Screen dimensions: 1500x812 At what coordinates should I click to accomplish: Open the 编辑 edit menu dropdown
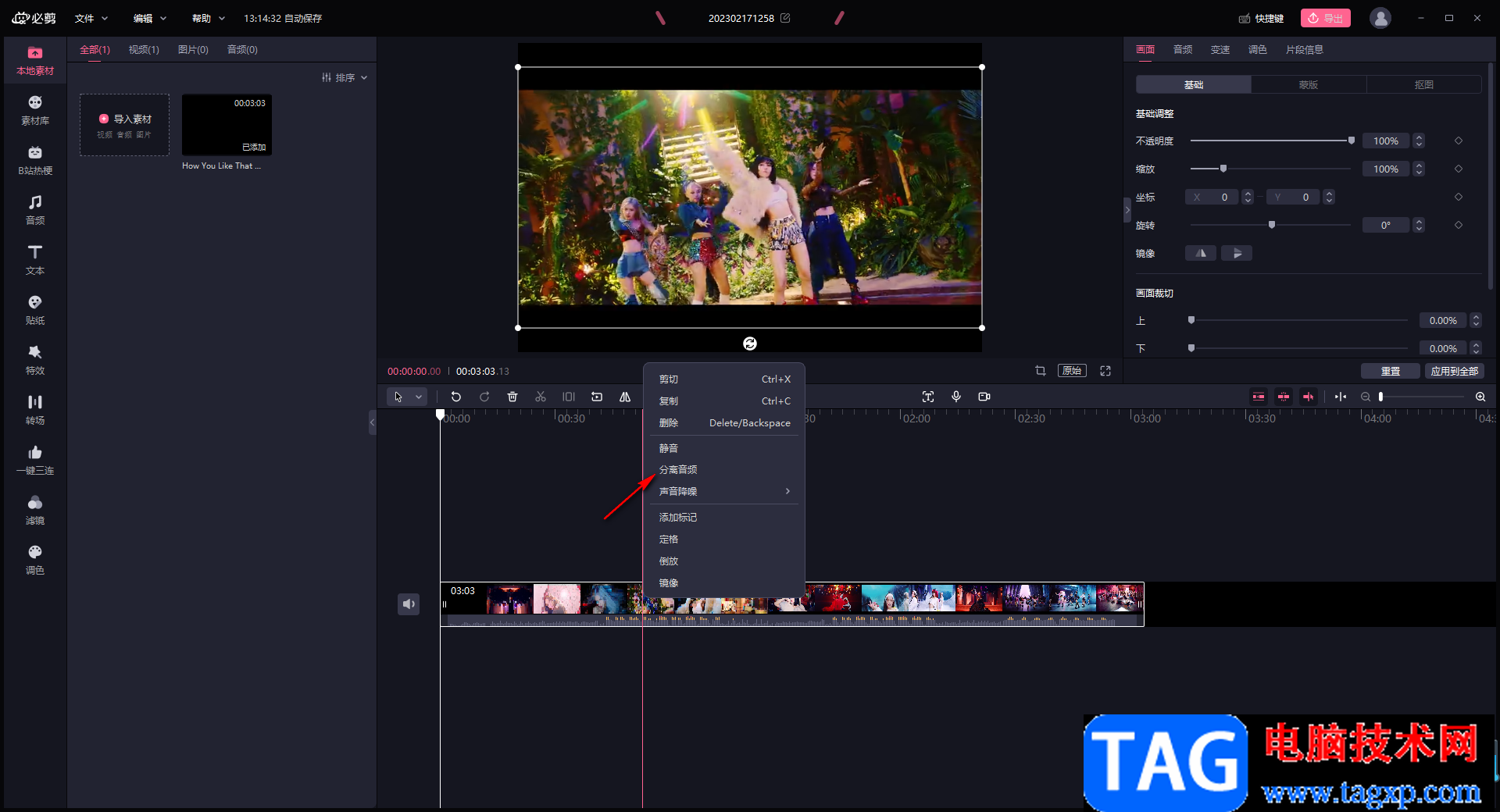pos(150,18)
